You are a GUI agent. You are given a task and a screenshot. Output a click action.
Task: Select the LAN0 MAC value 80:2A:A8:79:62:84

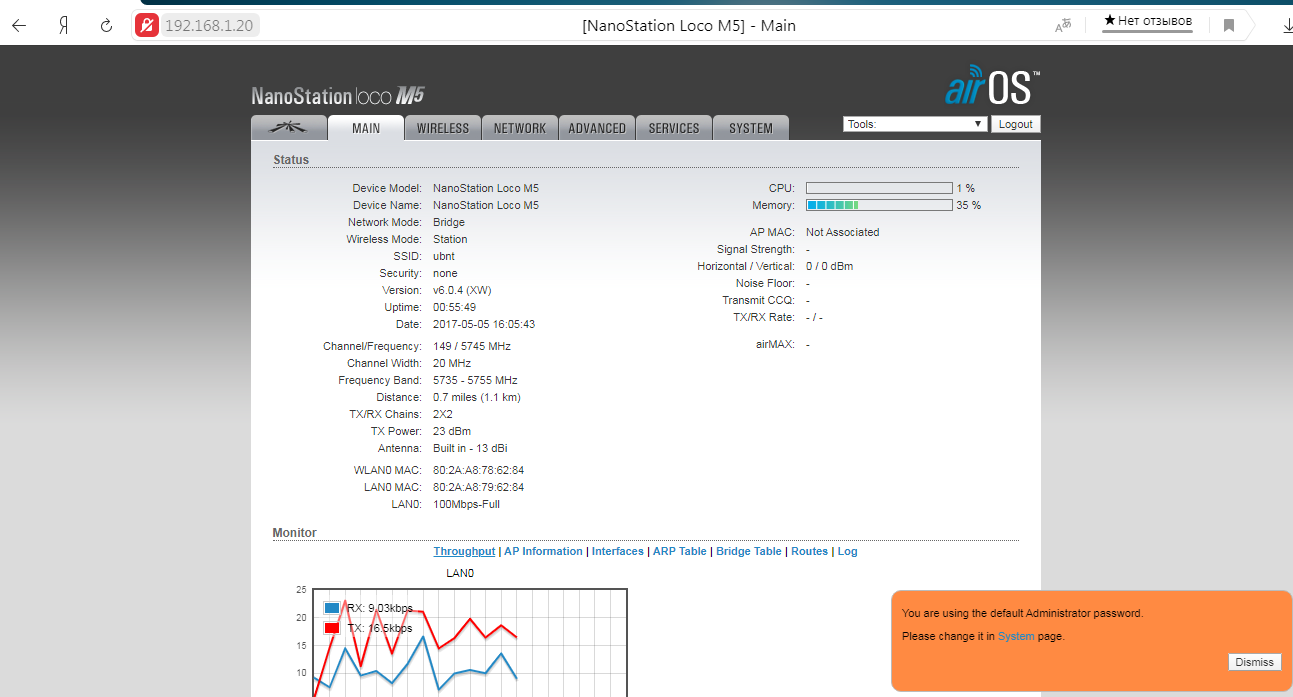[x=479, y=487]
